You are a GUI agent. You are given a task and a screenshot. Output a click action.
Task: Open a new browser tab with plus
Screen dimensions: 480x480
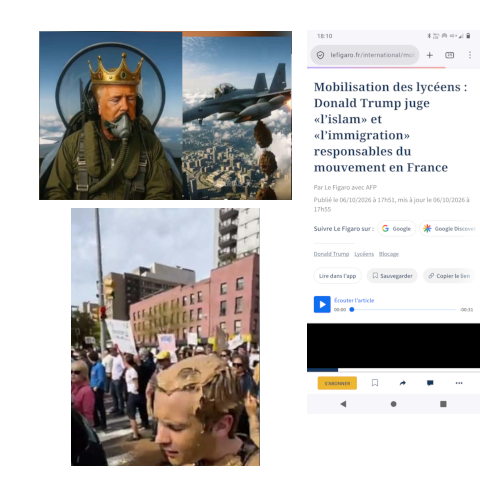430,55
